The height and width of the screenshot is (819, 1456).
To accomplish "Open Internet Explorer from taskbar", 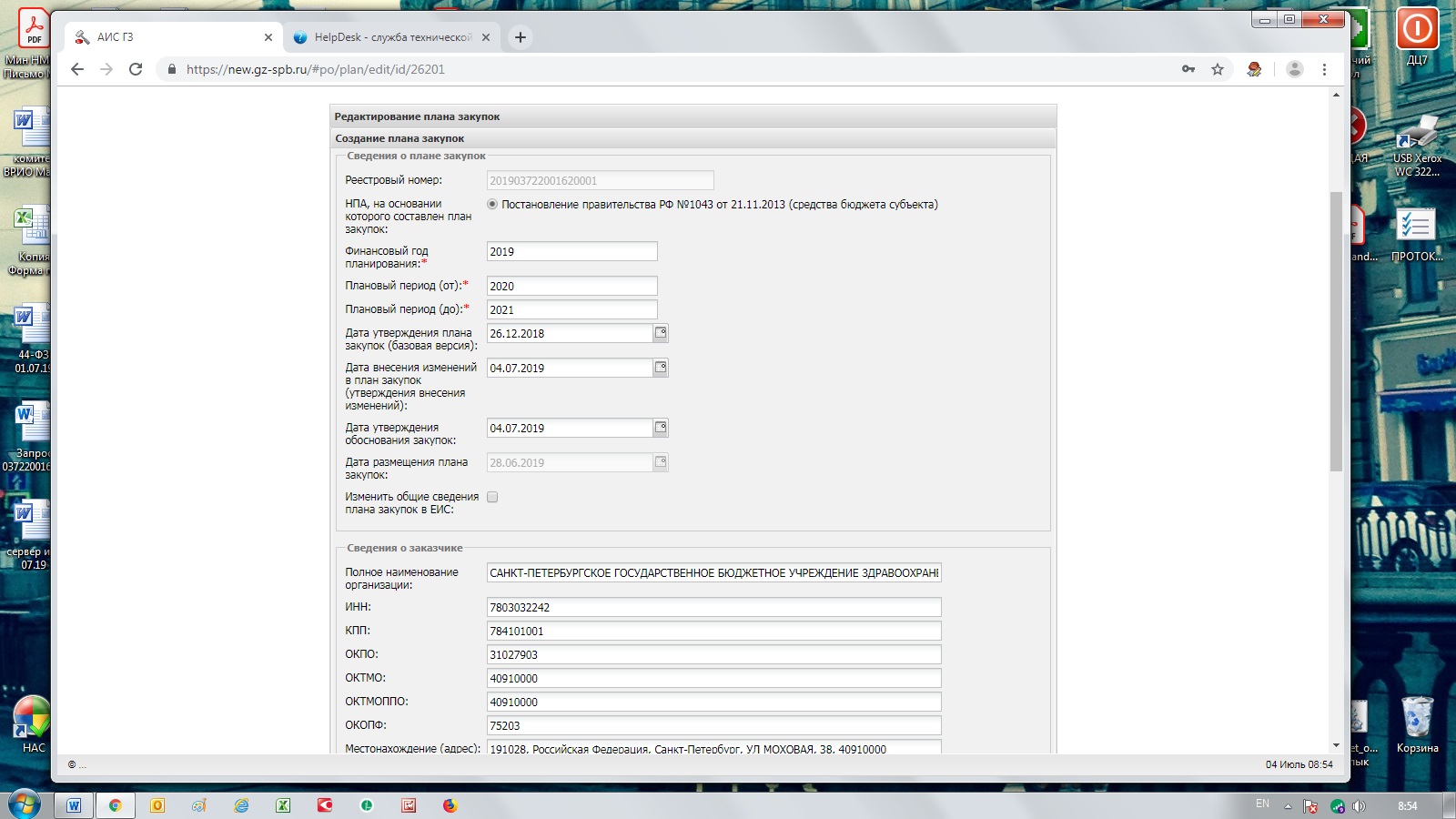I will 241,805.
